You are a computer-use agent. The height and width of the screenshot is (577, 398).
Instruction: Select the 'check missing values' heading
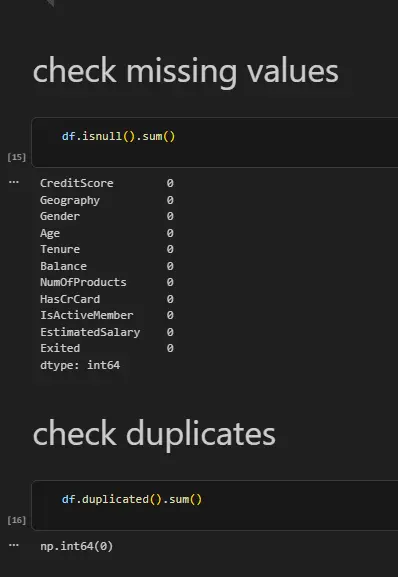pos(185,71)
